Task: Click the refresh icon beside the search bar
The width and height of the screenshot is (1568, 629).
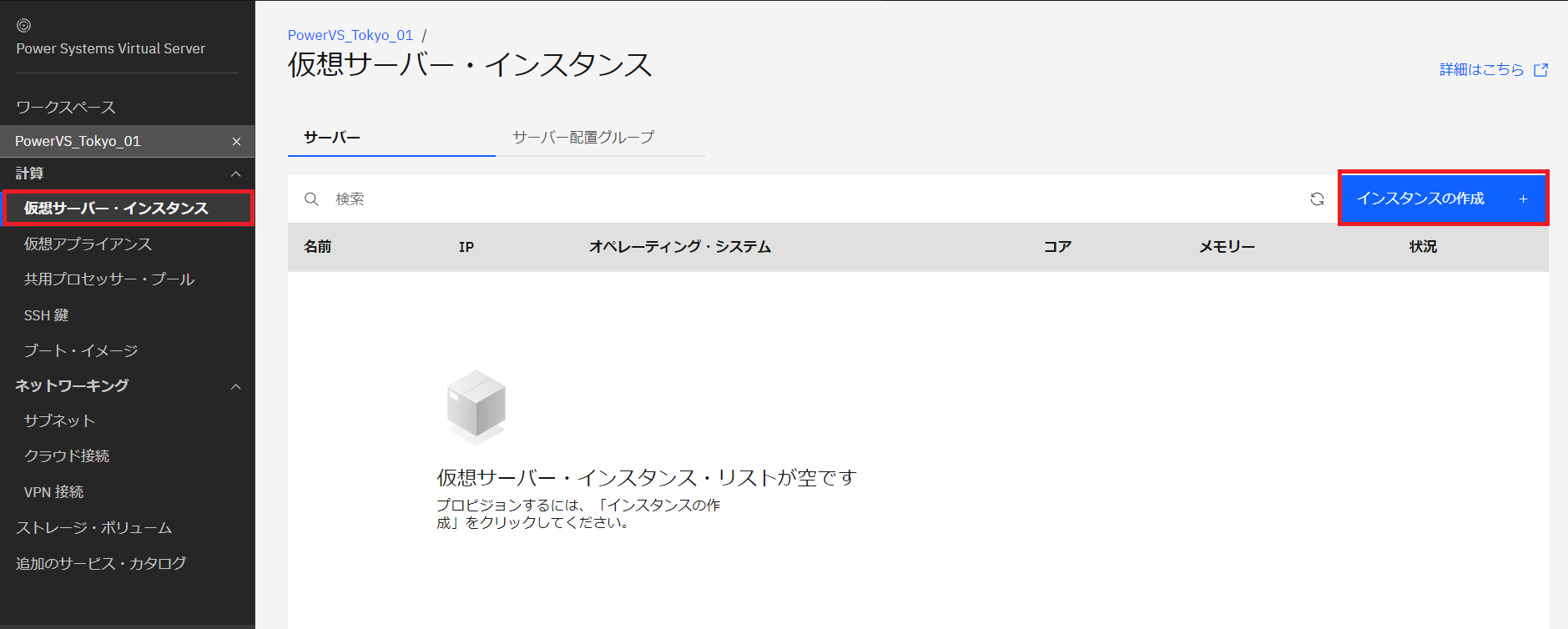Action: [x=1317, y=199]
